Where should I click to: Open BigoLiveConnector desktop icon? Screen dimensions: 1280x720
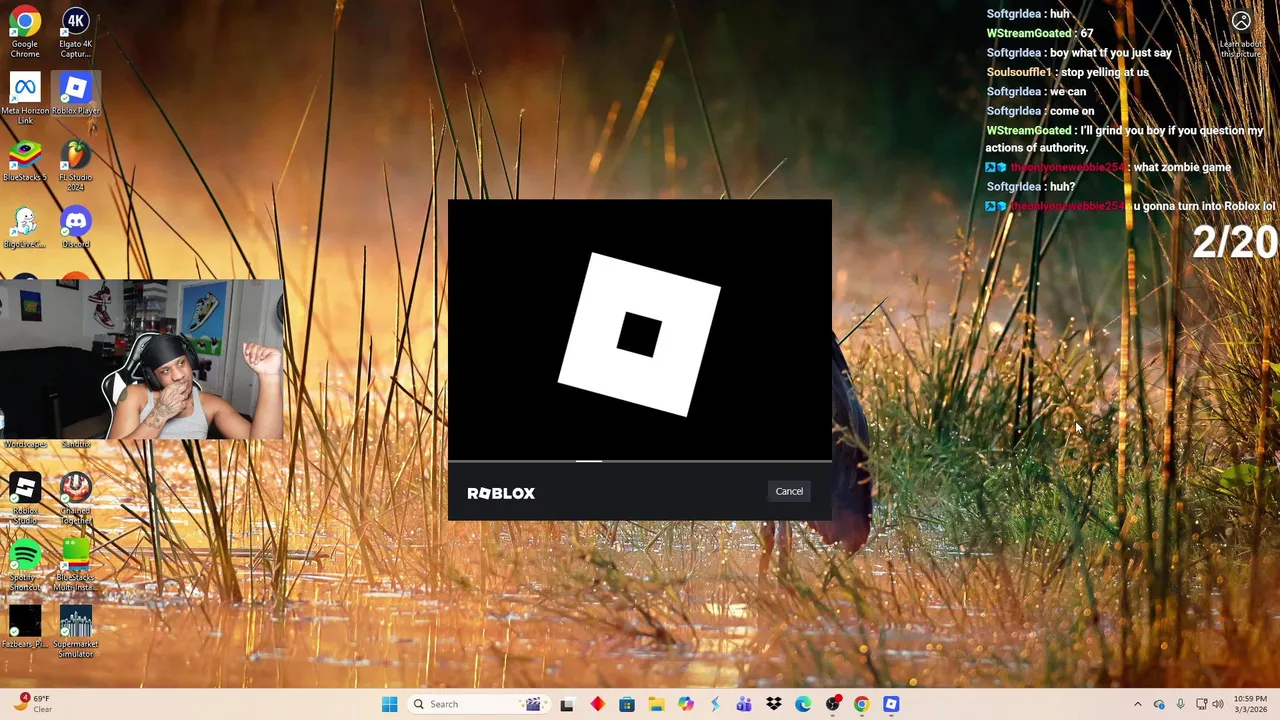click(25, 228)
